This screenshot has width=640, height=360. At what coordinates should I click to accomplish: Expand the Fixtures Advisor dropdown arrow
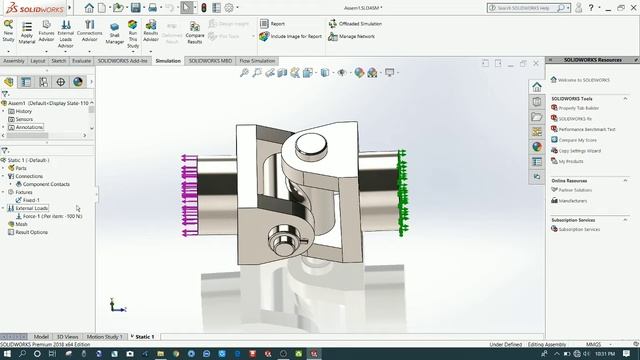[x=46, y=51]
